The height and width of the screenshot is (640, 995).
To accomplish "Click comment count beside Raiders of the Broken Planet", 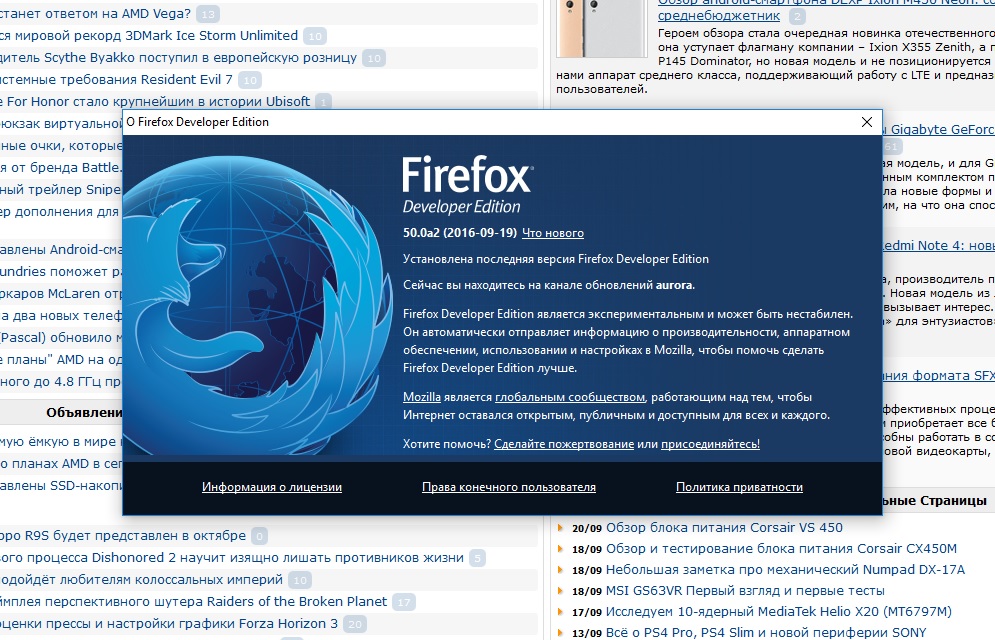I will pyautogui.click(x=404, y=602).
